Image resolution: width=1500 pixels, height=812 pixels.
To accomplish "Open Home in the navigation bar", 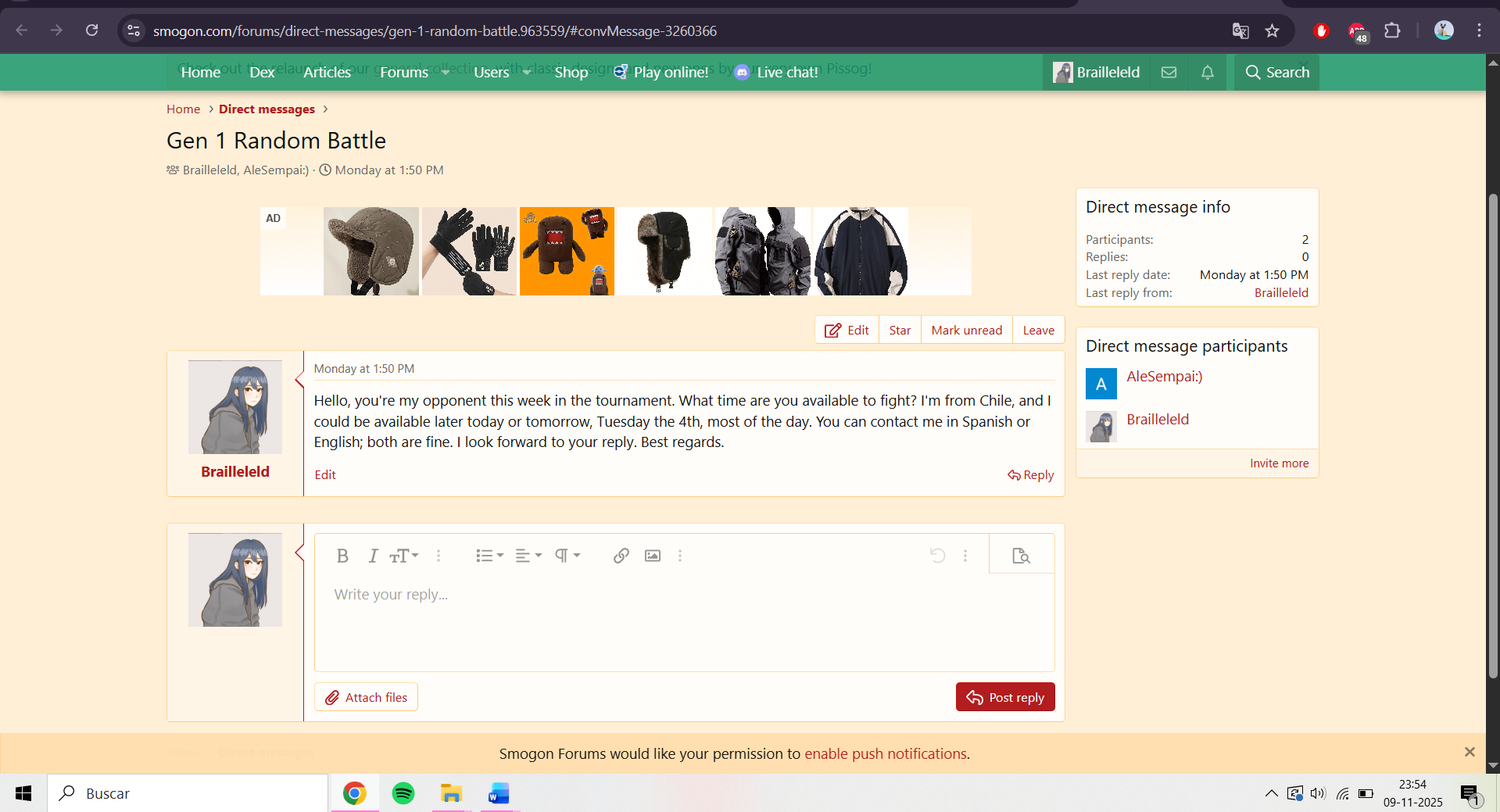I will point(201,72).
